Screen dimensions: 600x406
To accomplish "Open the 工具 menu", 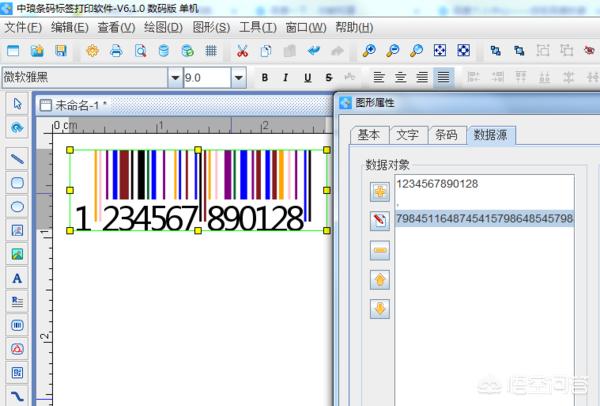I will point(258,28).
